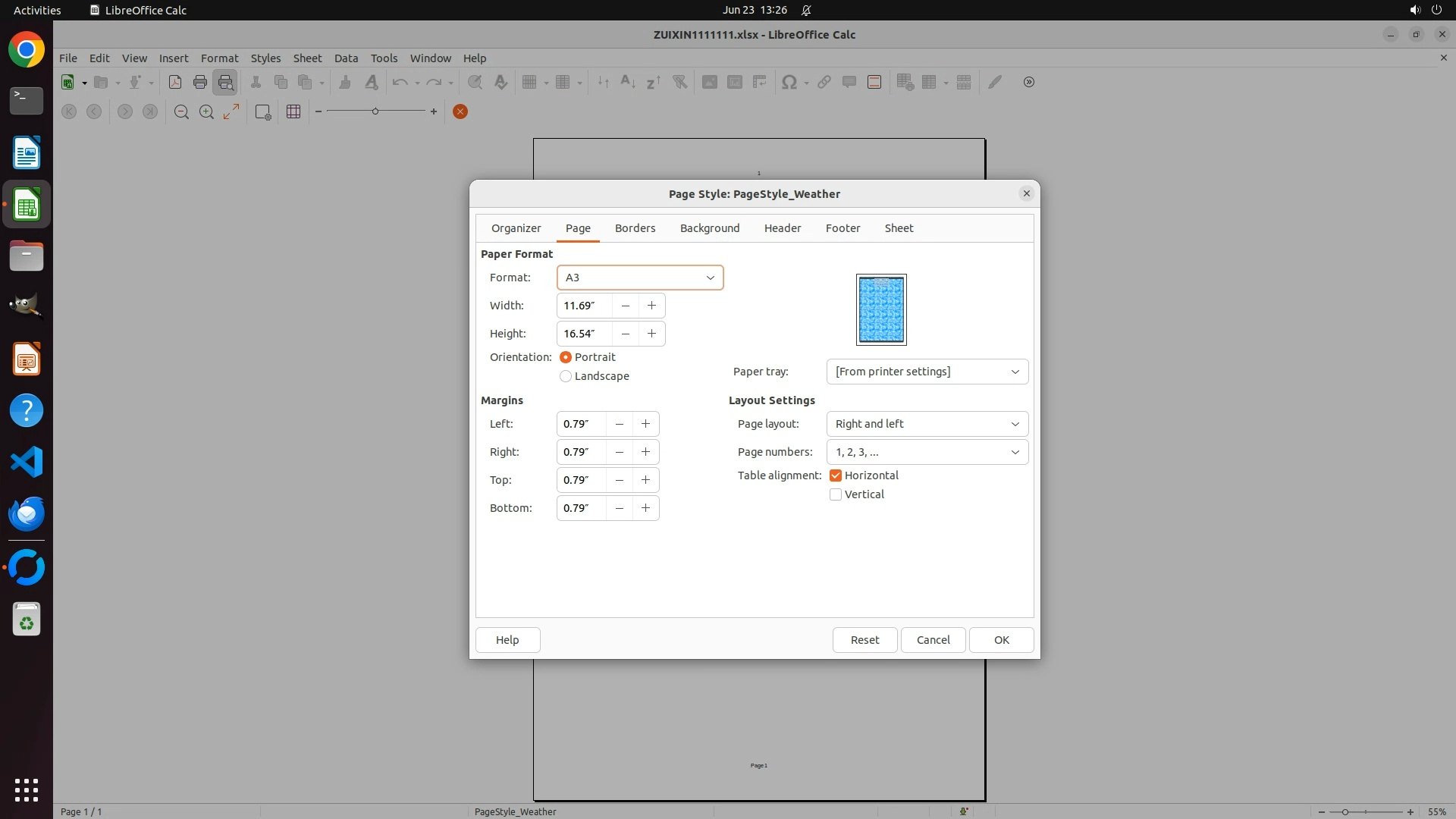Click the OK button

(1001, 640)
